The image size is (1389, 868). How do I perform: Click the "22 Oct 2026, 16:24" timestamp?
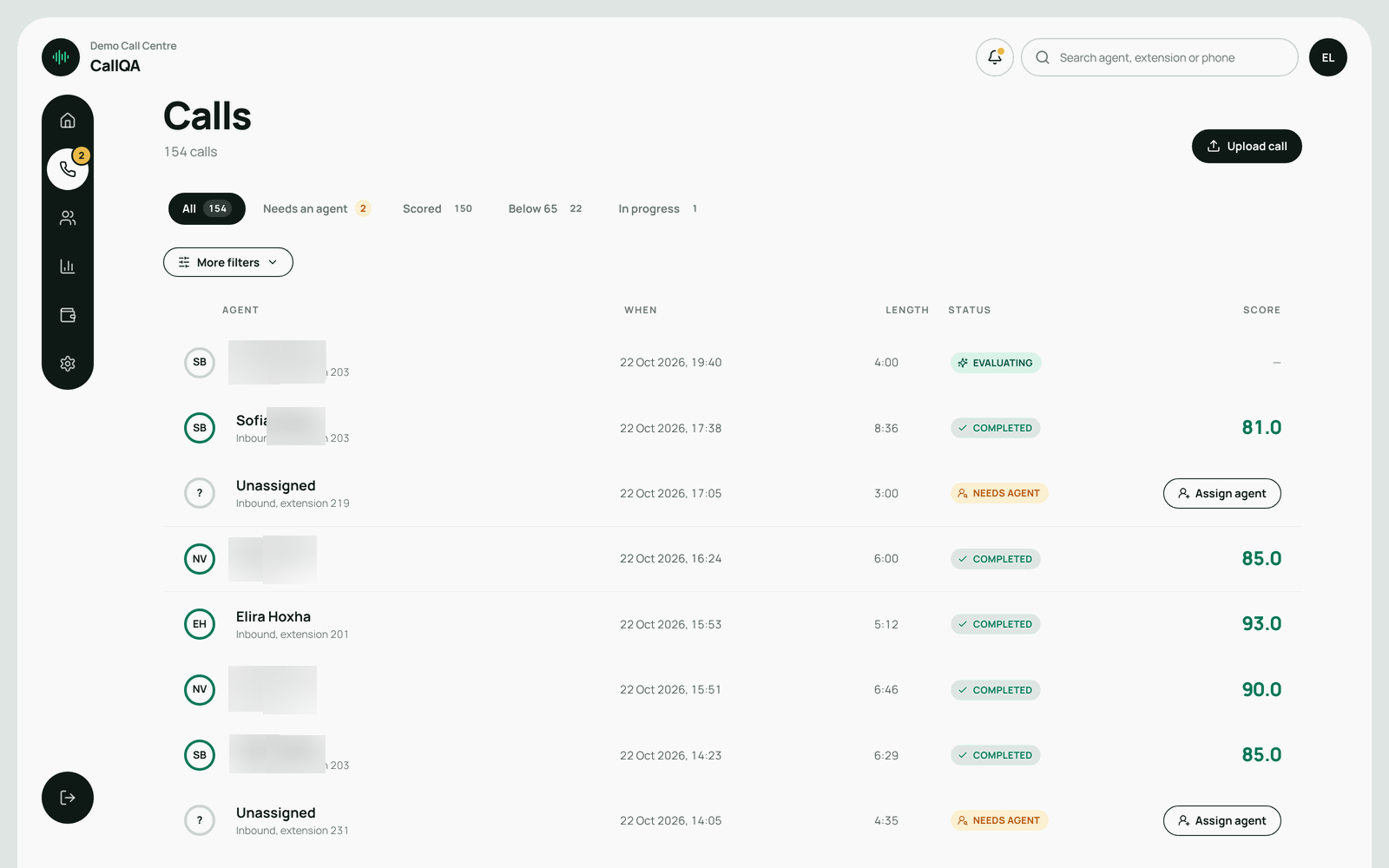click(671, 559)
